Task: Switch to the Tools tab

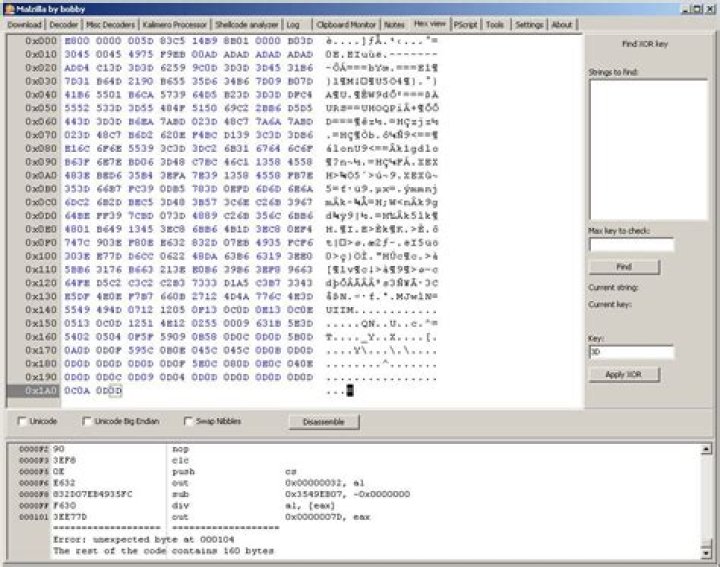Action: pyautogui.click(x=495, y=25)
